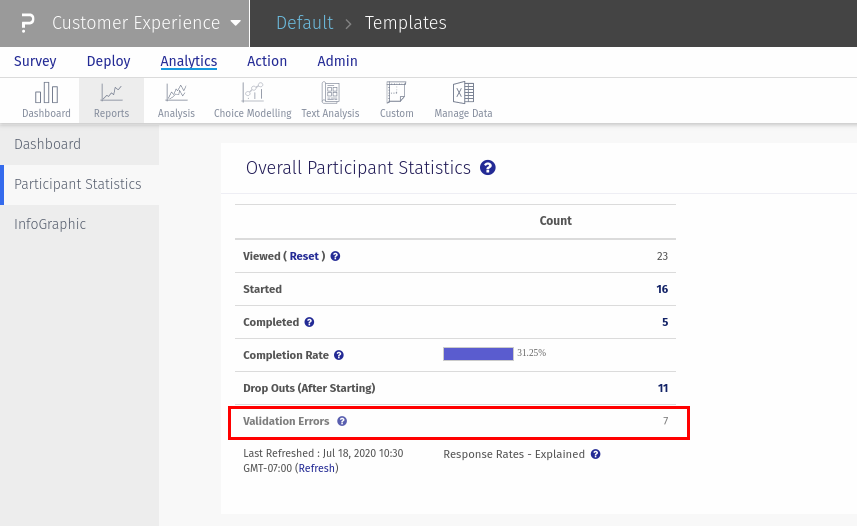Open the Manage Data icon
This screenshot has width=857, height=526.
(x=463, y=100)
